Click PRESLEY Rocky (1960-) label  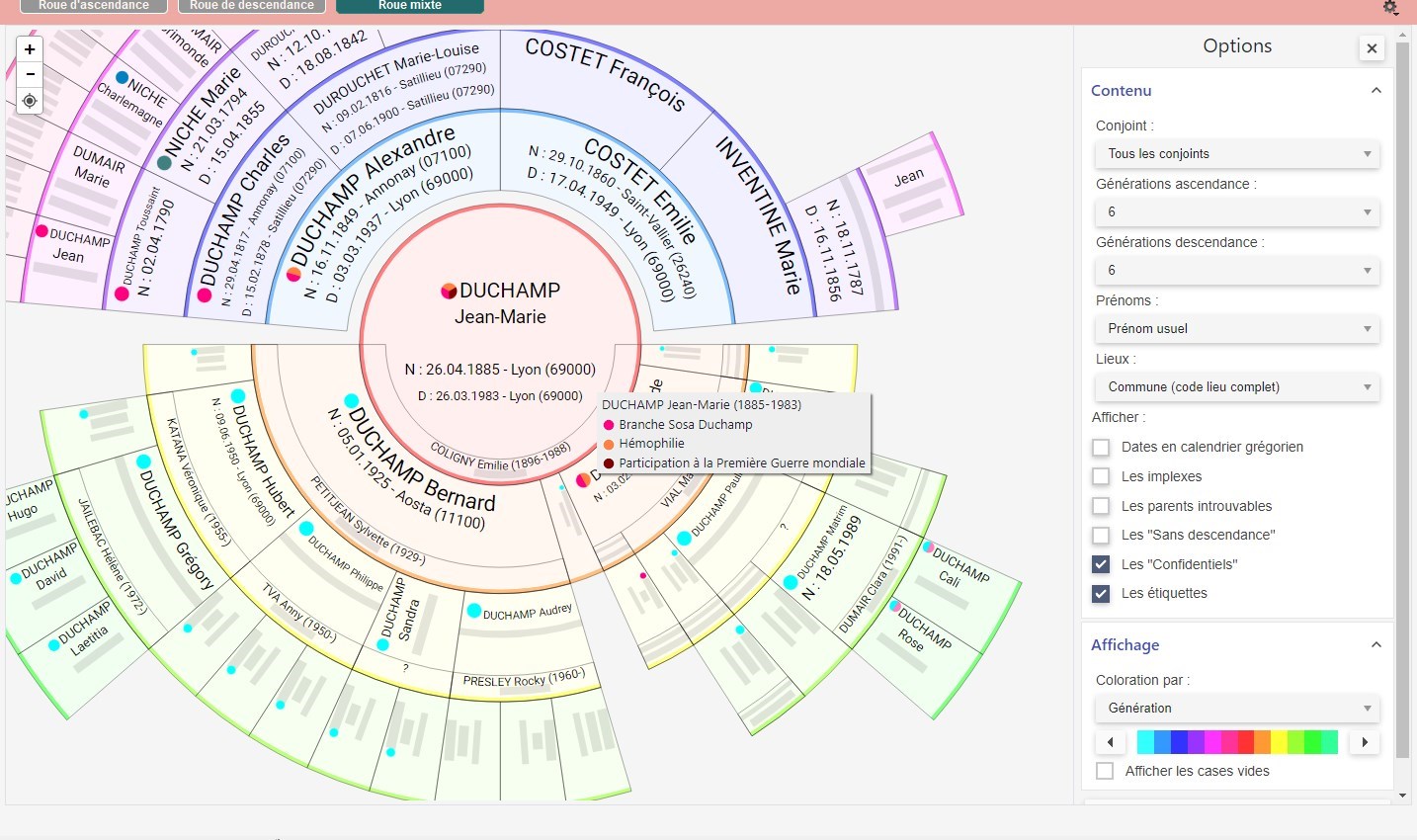pyautogui.click(x=524, y=678)
